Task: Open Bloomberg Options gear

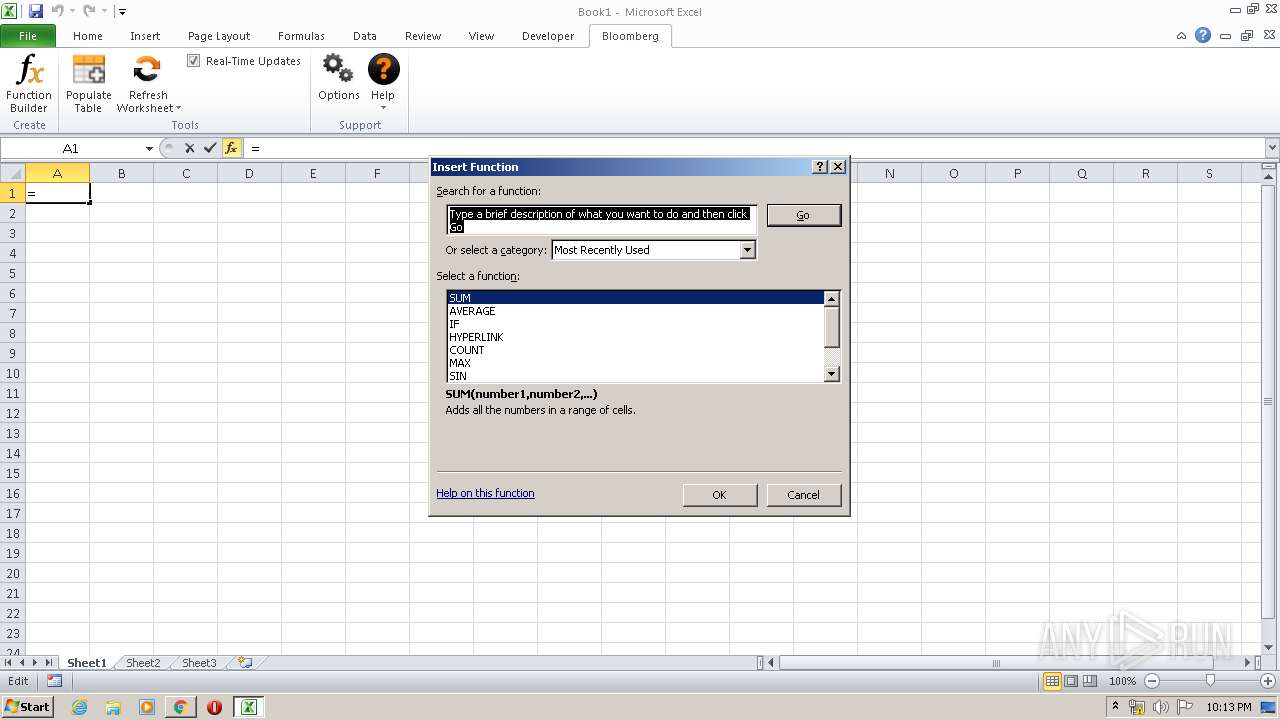Action: tap(338, 78)
